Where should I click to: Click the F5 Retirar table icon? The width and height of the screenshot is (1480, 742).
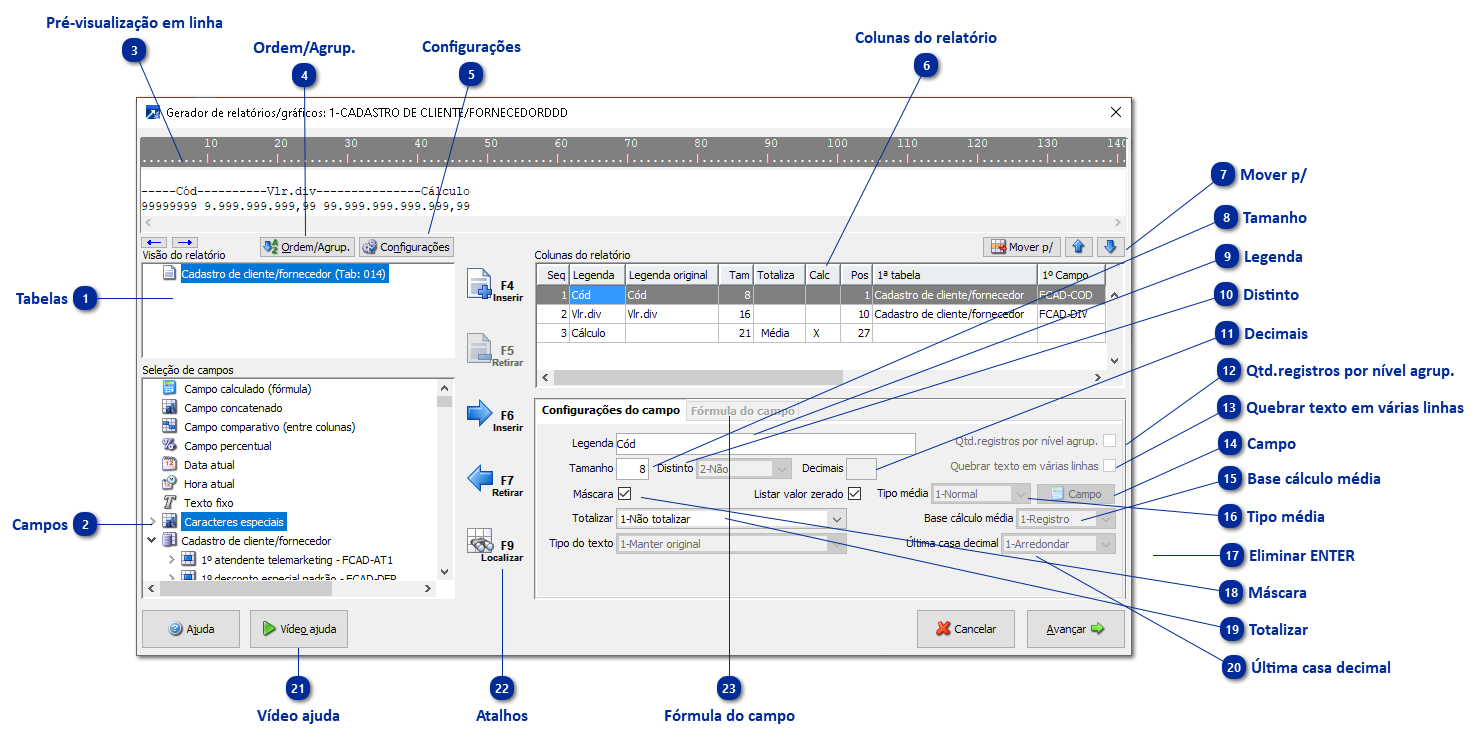tap(480, 349)
